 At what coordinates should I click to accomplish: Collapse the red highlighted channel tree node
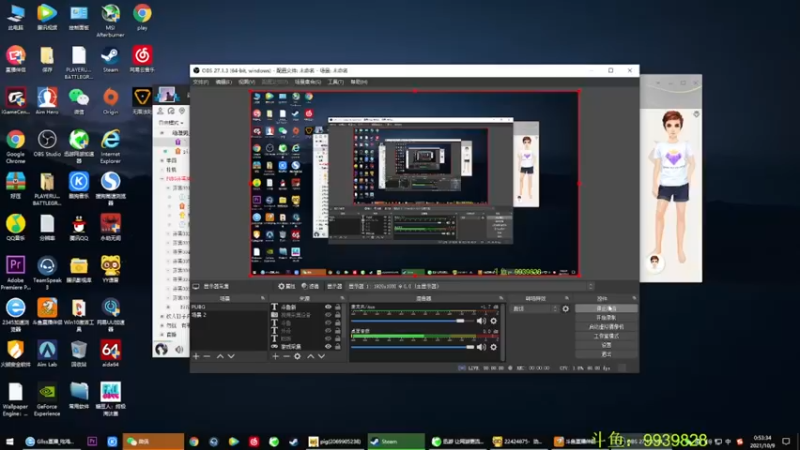click(162, 179)
